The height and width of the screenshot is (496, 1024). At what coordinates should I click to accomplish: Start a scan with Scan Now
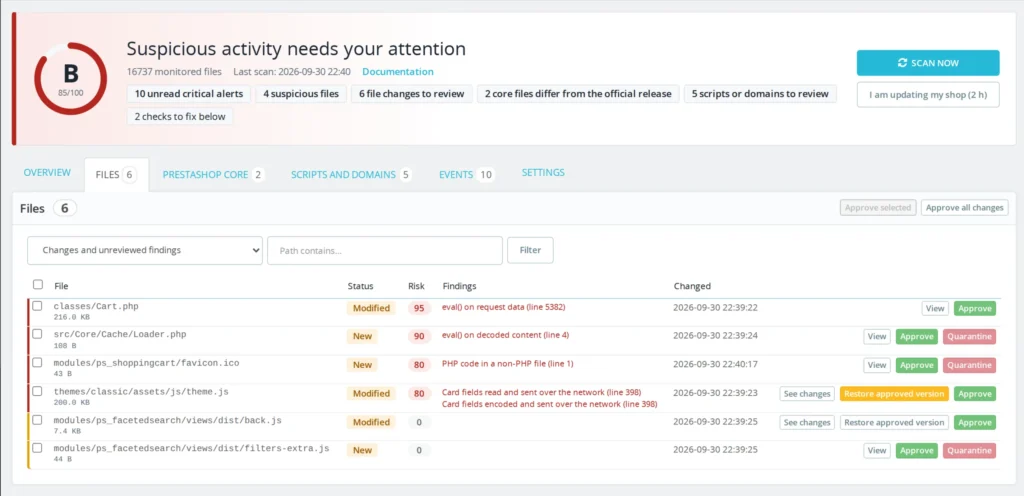click(x=928, y=63)
